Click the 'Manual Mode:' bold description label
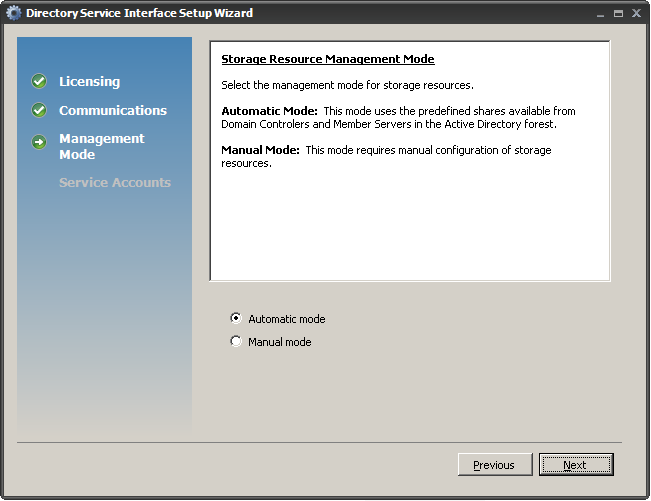Image resolution: width=651 pixels, height=501 pixels. [260, 150]
